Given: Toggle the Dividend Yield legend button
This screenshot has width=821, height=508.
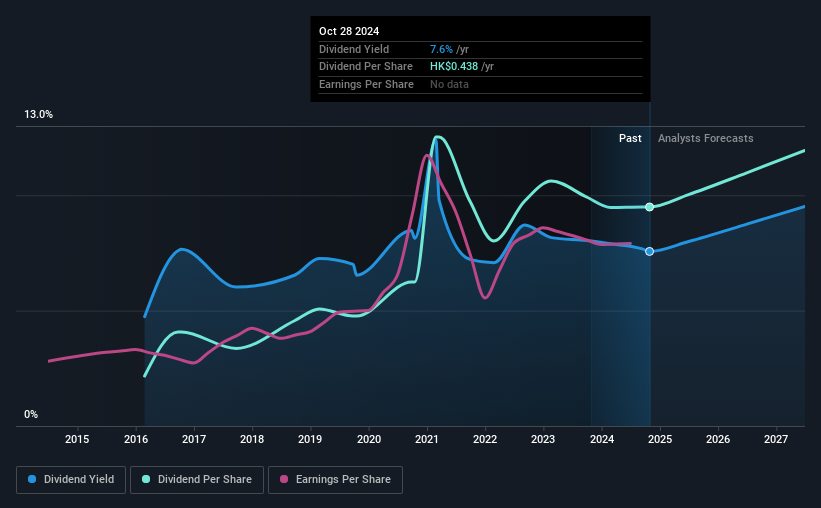Looking at the screenshot, I should [x=71, y=480].
